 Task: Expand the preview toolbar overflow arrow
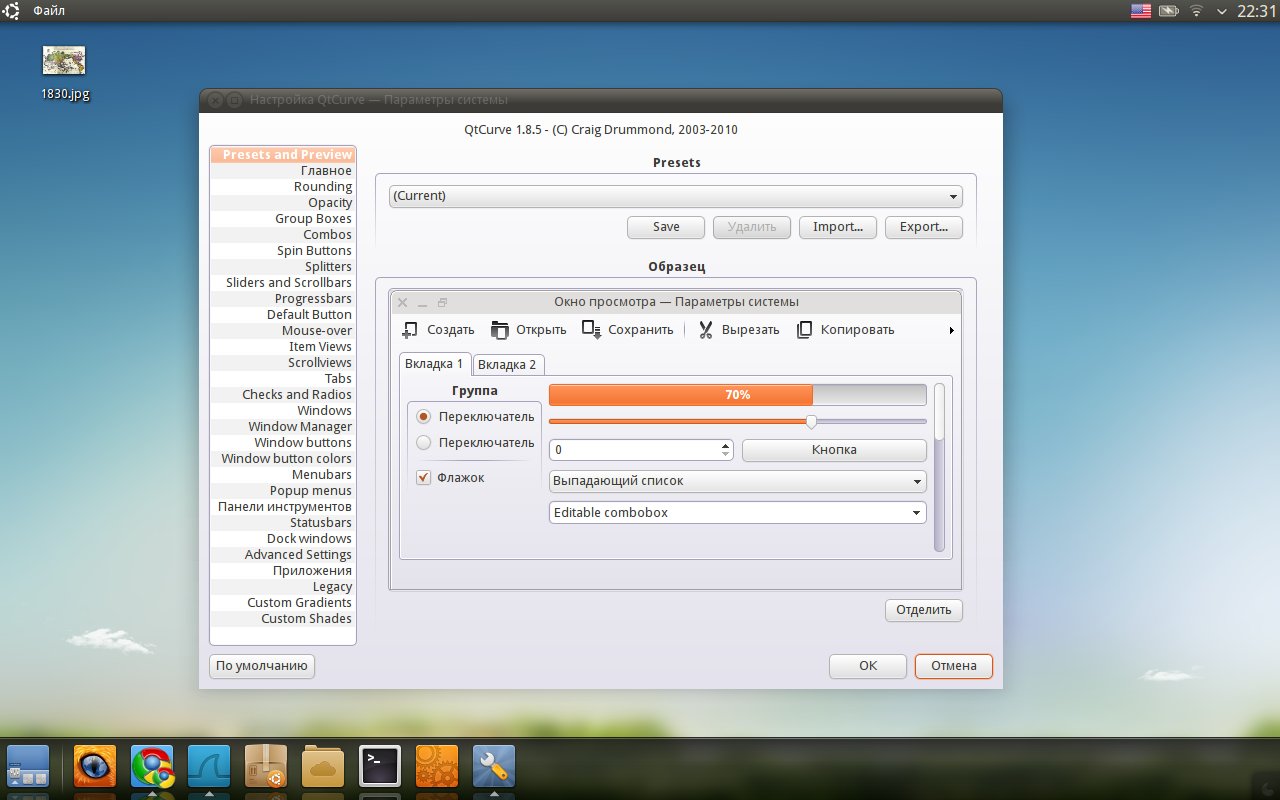tap(951, 330)
